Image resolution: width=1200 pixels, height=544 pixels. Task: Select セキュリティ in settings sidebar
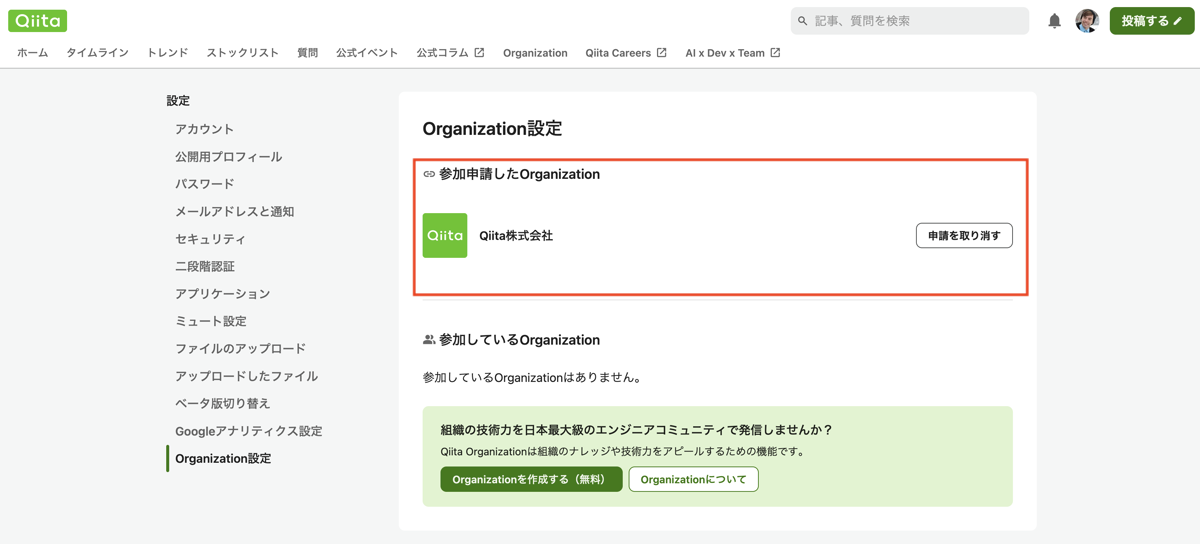tap(210, 239)
